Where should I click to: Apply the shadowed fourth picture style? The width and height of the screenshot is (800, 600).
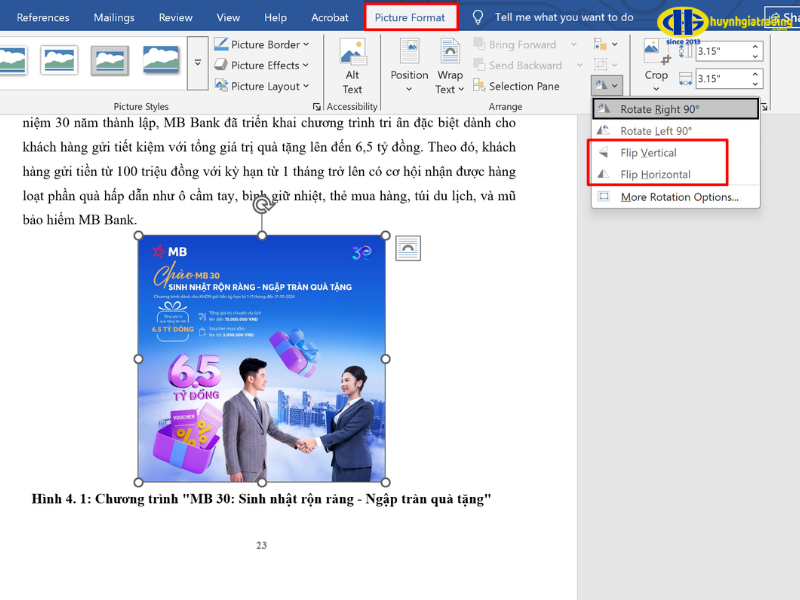(161, 60)
